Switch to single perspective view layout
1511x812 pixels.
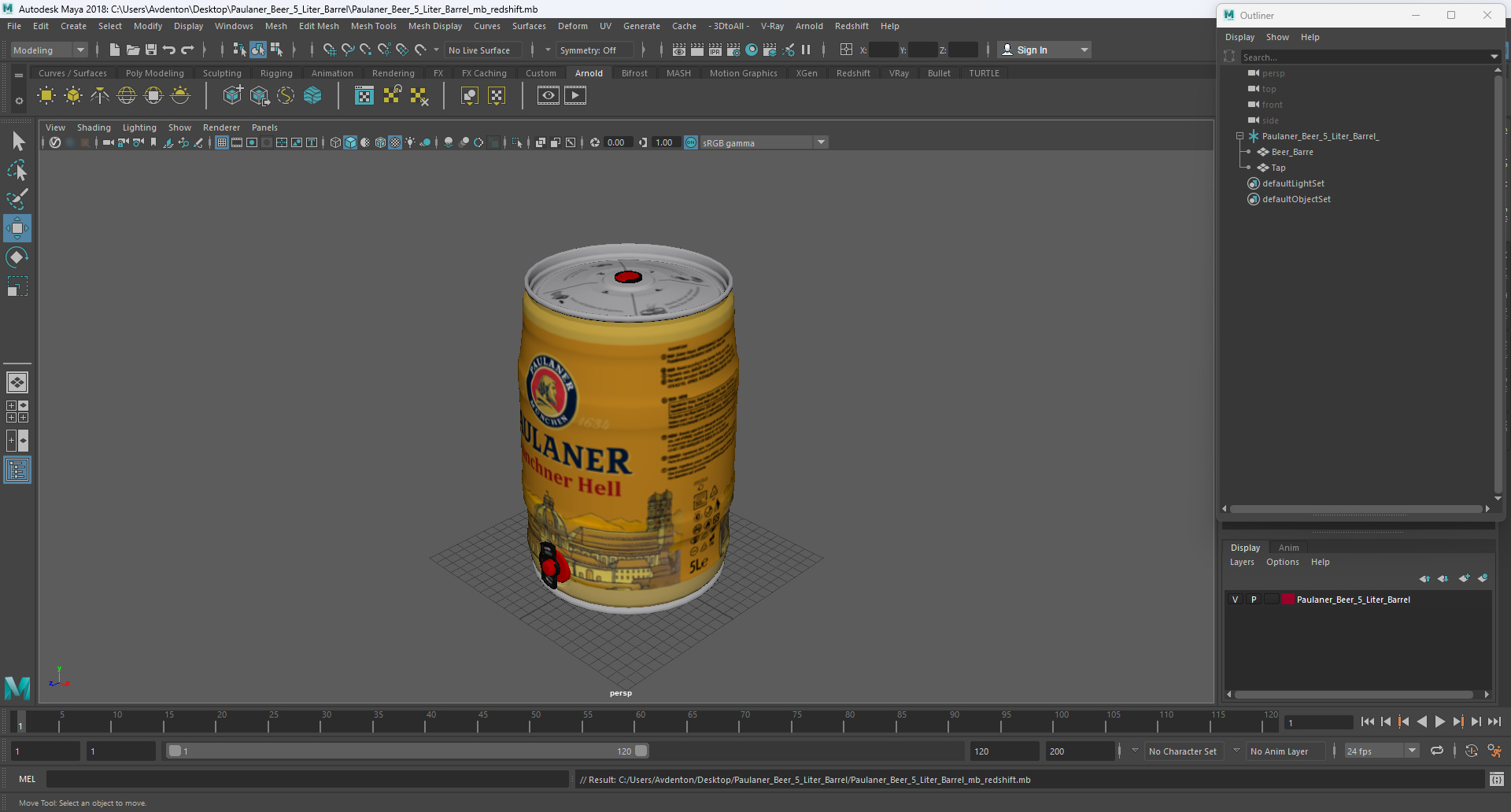(x=17, y=382)
